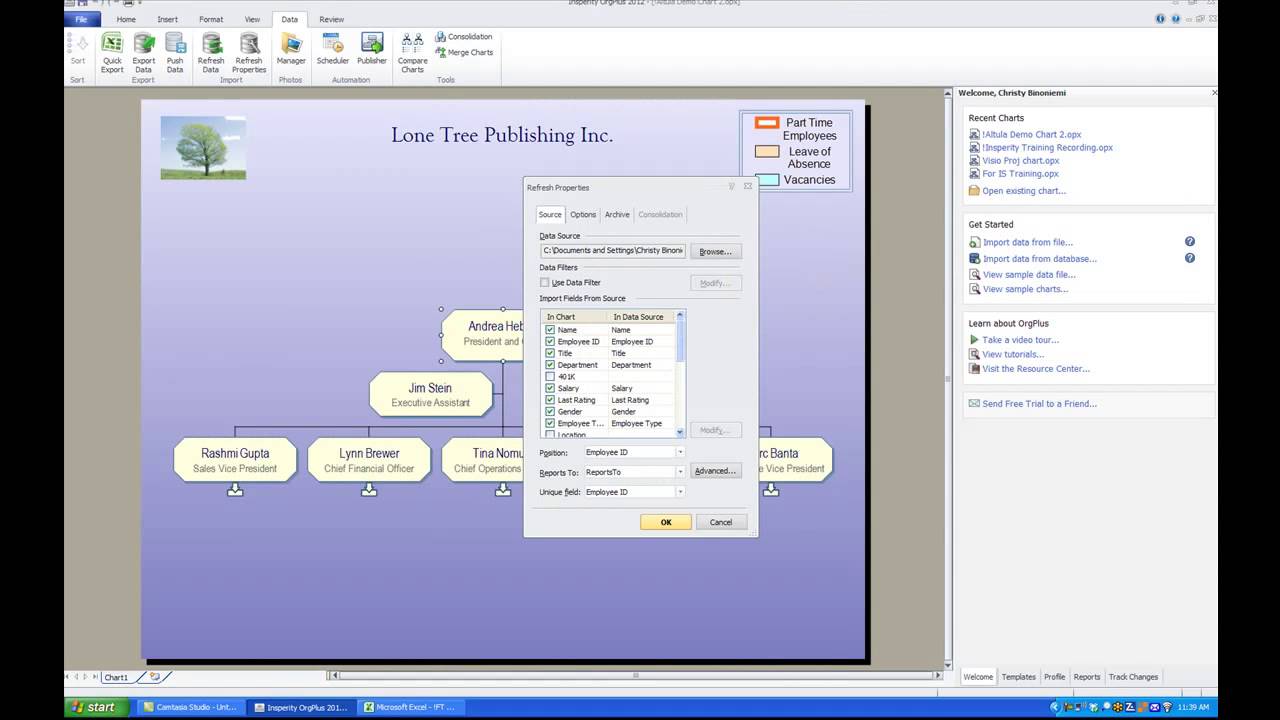The height and width of the screenshot is (720, 1280).
Task: Cancel the Refresh Properties dialog
Action: (721, 522)
